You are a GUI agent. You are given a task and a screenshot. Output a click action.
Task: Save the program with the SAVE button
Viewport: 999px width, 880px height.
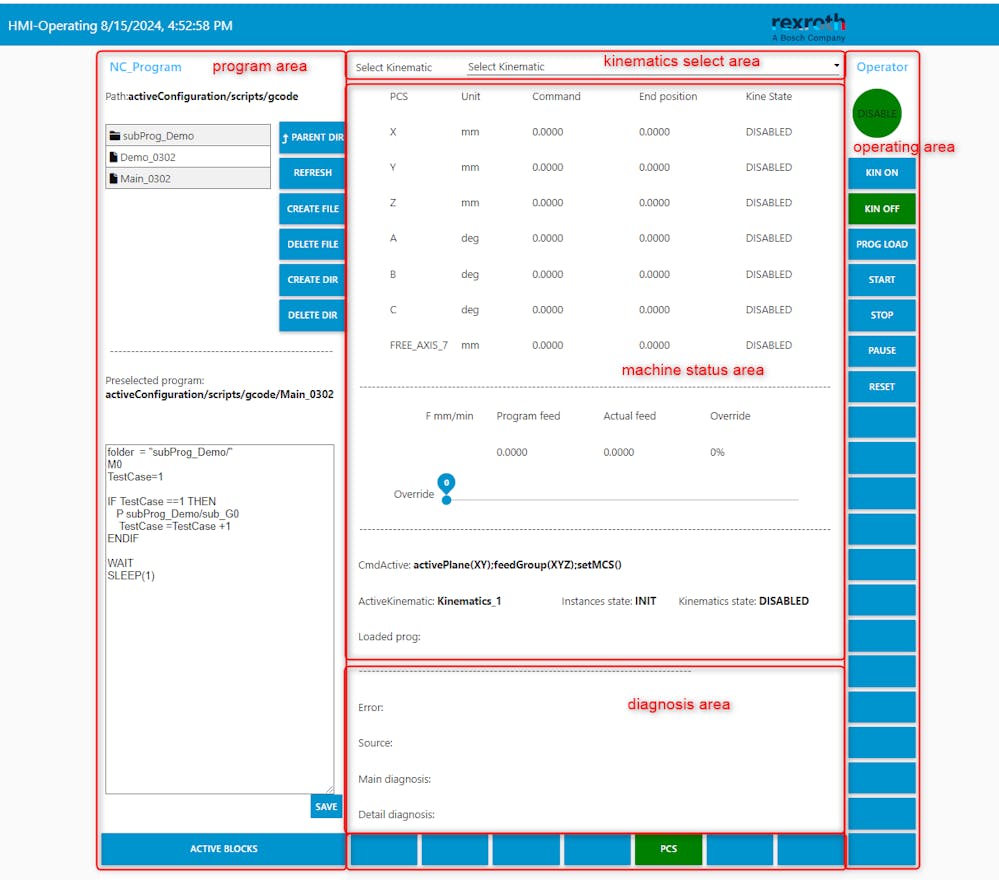pyautogui.click(x=326, y=807)
